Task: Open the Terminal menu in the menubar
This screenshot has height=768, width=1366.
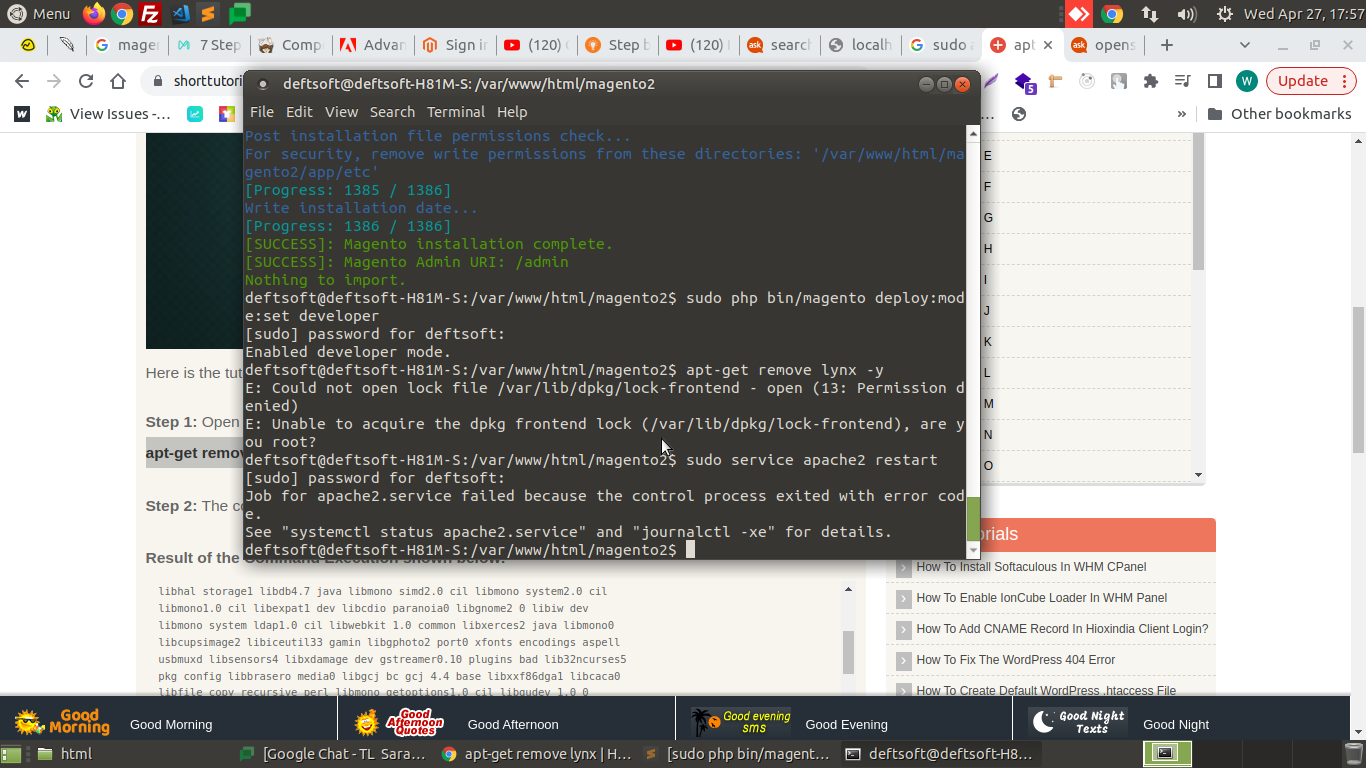Action: [455, 112]
